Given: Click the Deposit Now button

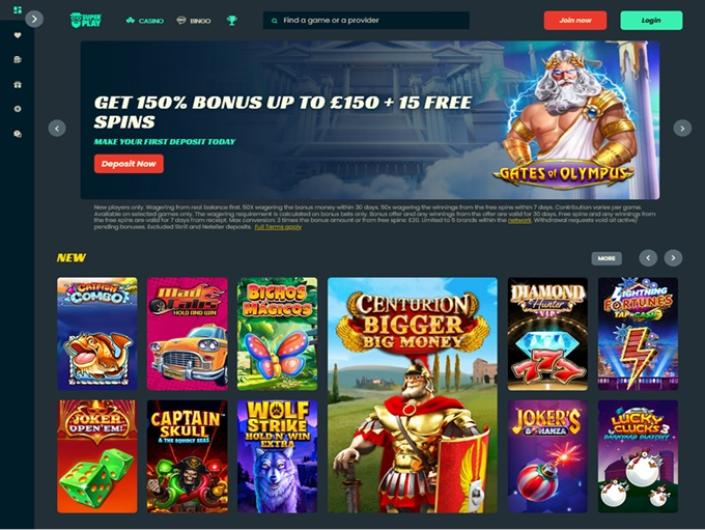Looking at the screenshot, I should click(129, 164).
